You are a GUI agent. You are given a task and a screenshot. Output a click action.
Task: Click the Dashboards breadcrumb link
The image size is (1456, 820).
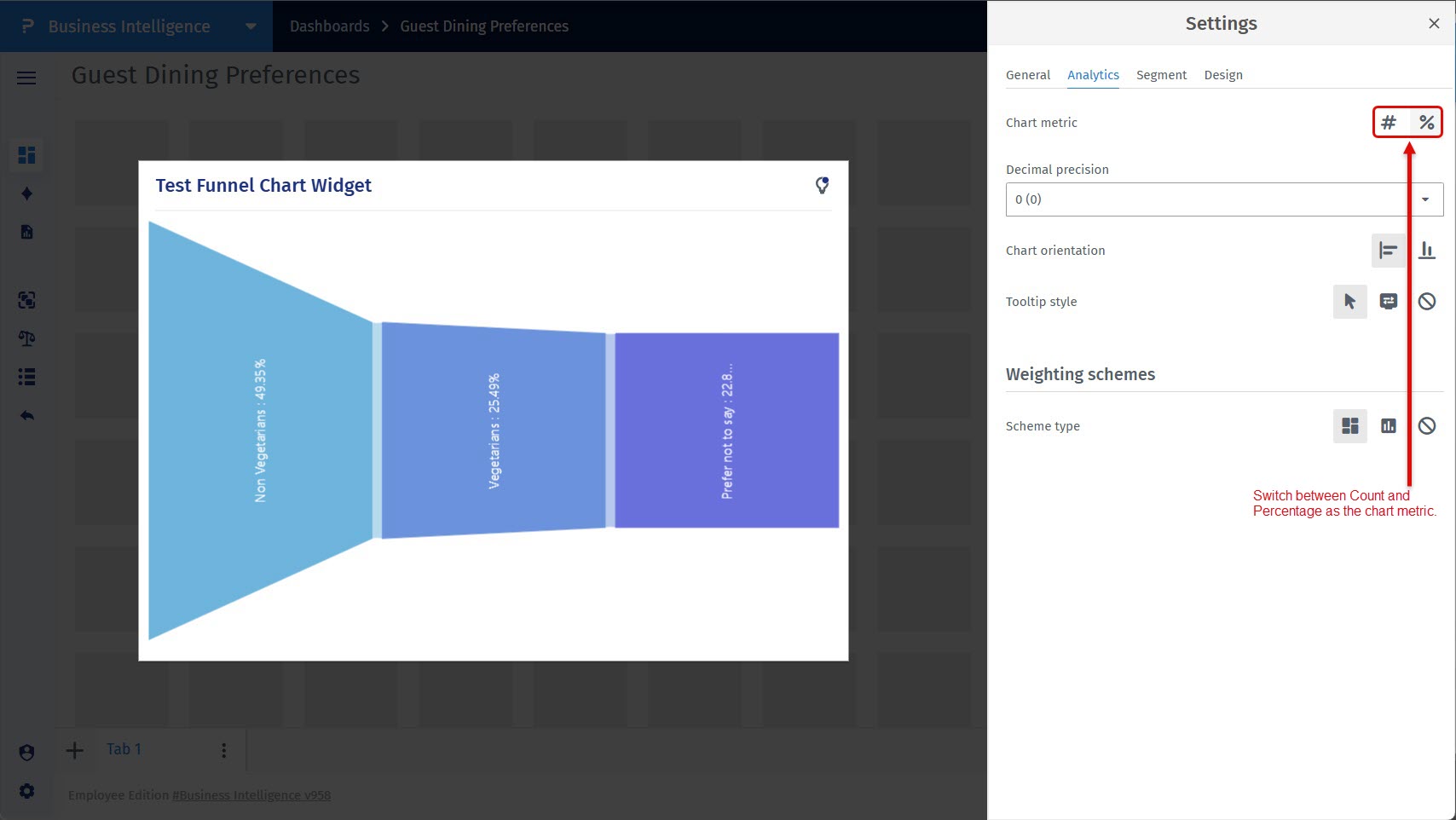tap(329, 26)
